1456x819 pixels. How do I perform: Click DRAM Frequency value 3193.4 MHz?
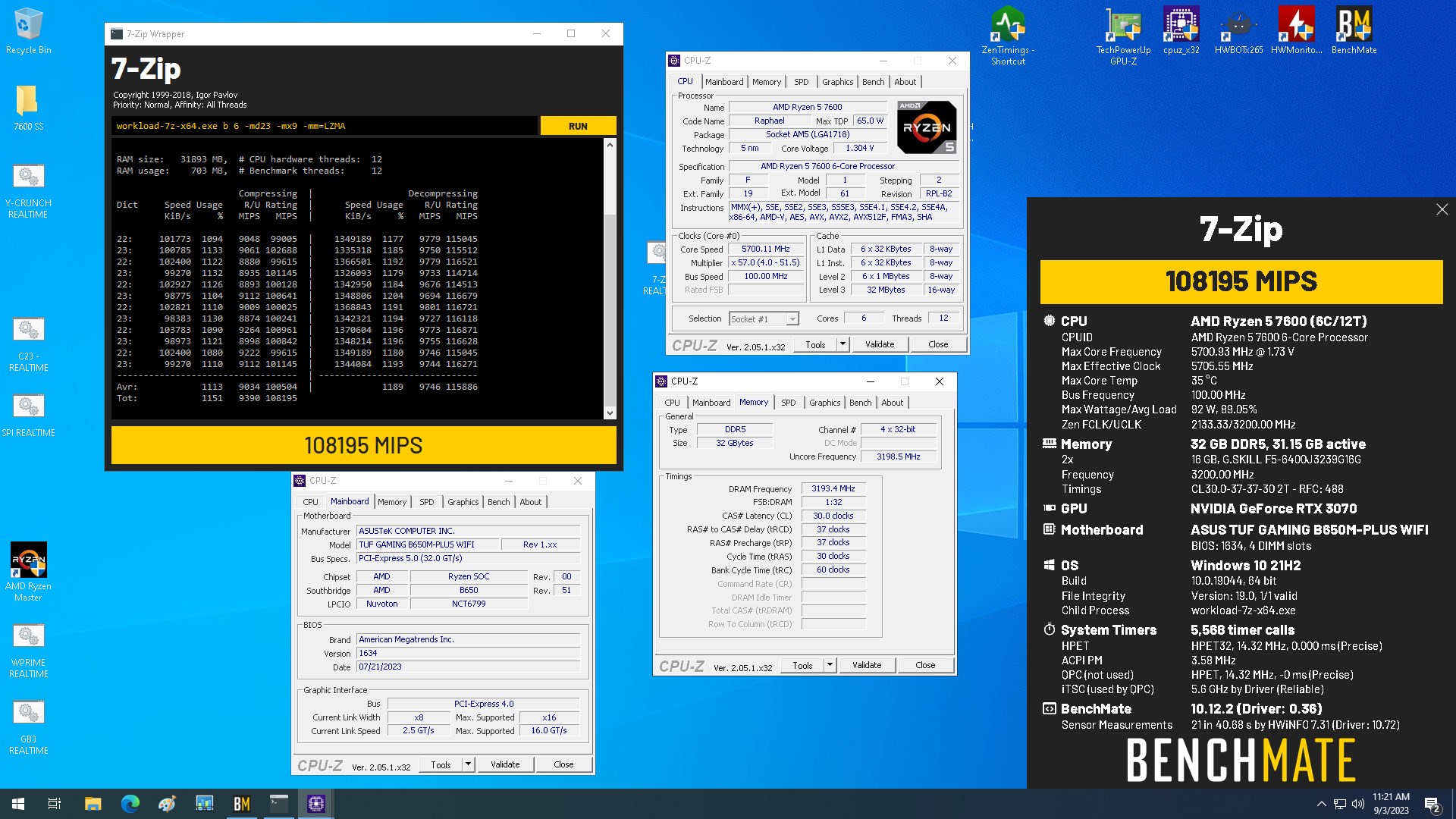point(833,489)
